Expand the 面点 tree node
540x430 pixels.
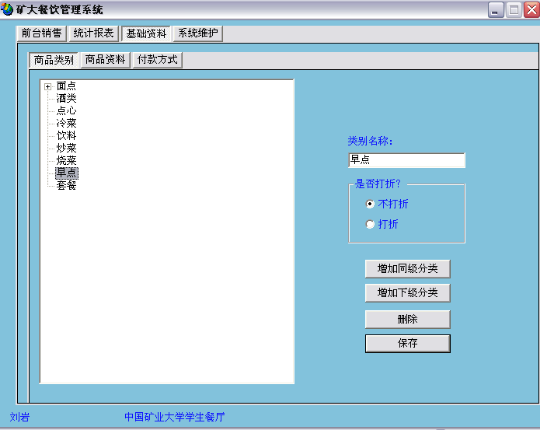click(48, 87)
